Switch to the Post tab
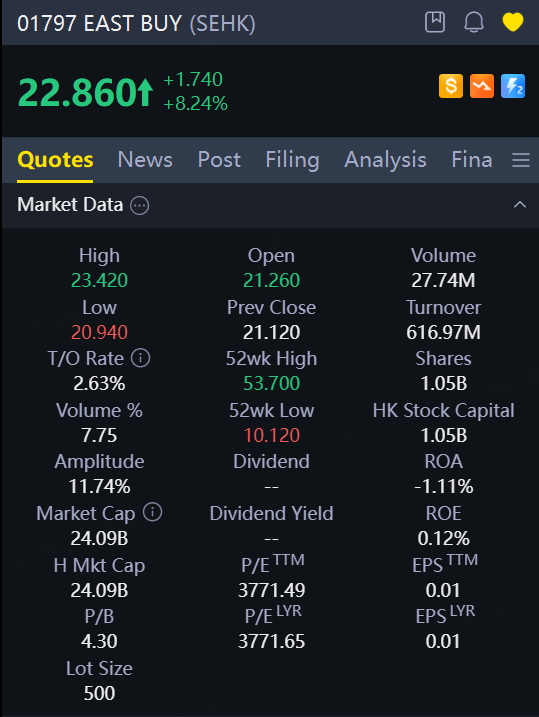 click(x=219, y=160)
